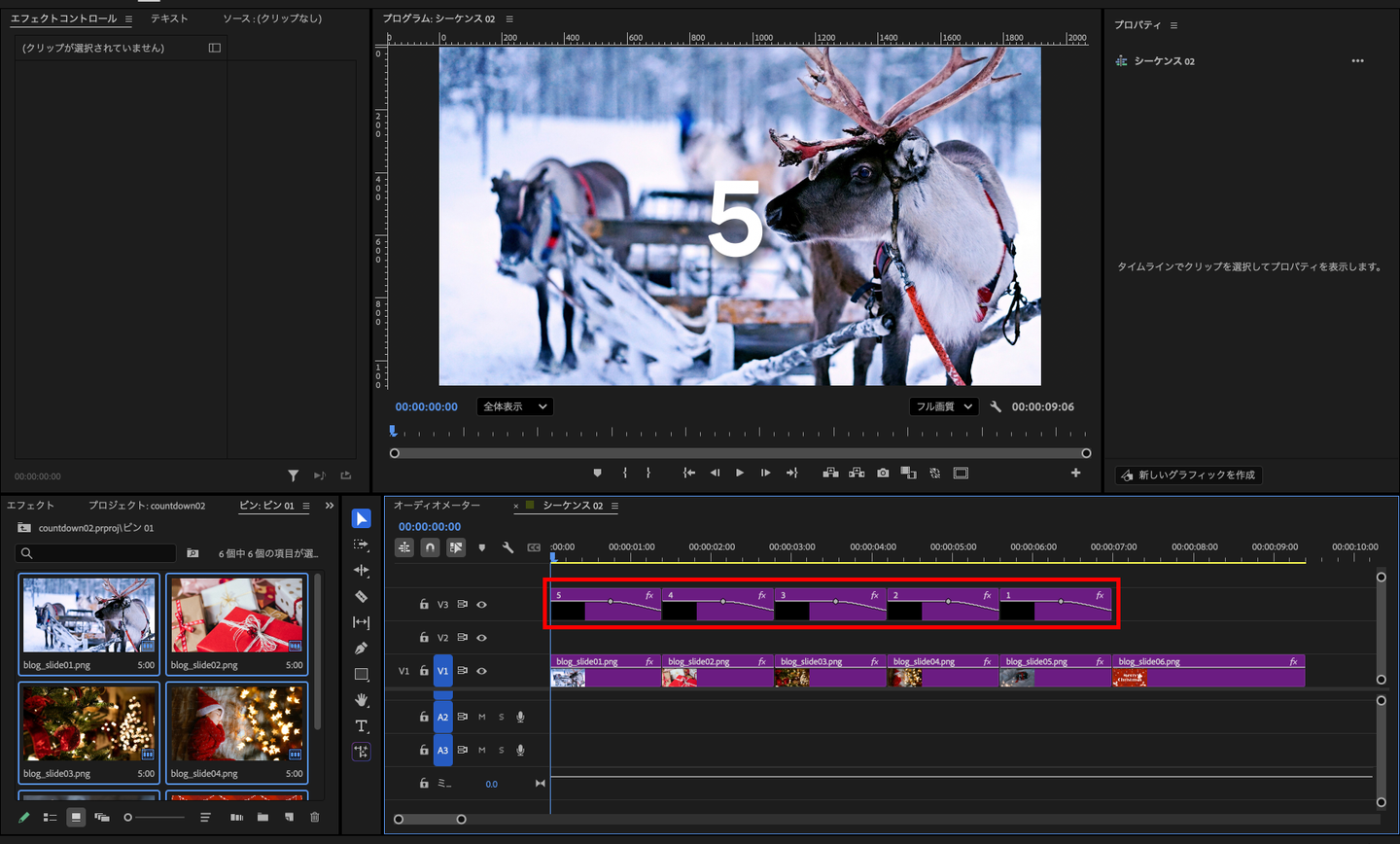The width and height of the screenshot is (1400, 844).
Task: Open the 全体表示 zoom level dropdown
Action: click(514, 406)
